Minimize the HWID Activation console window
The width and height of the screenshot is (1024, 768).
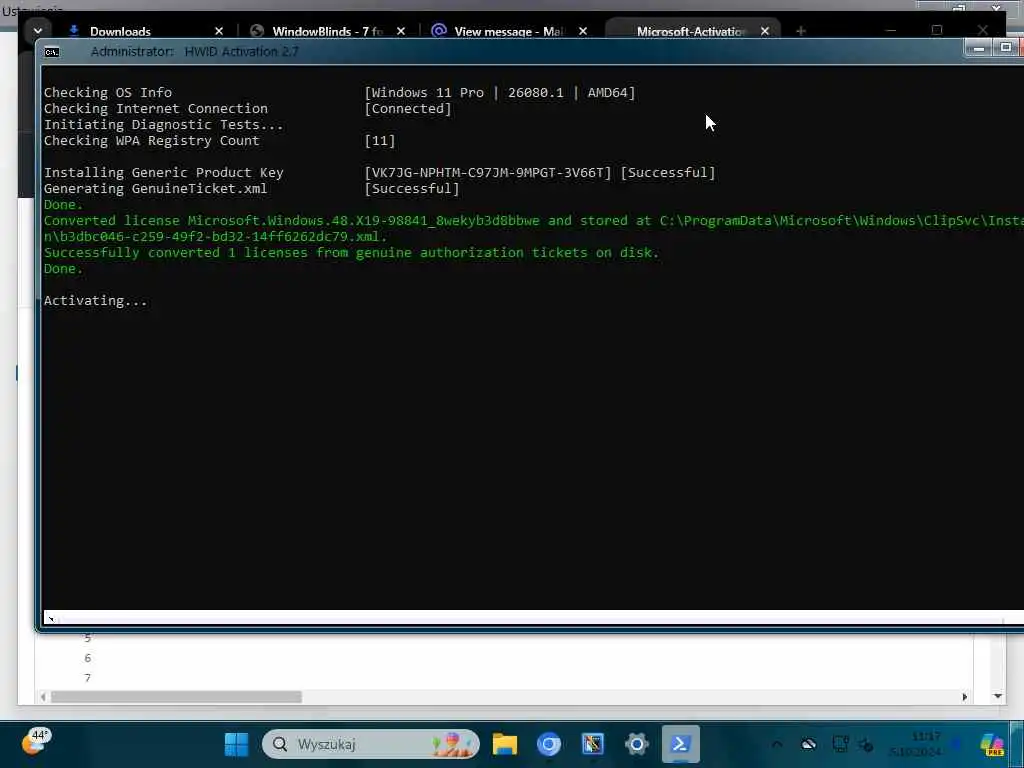978,48
